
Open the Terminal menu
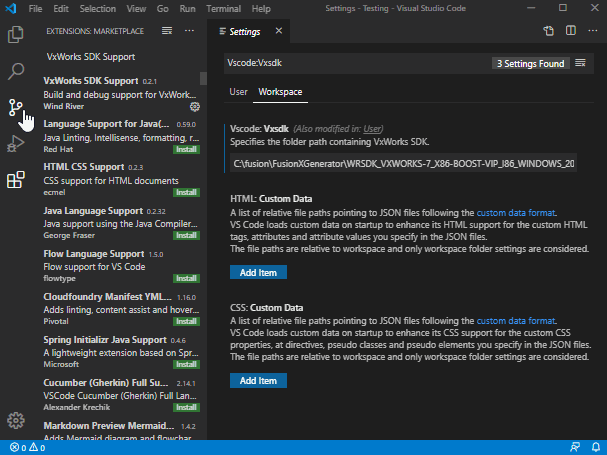click(x=223, y=9)
